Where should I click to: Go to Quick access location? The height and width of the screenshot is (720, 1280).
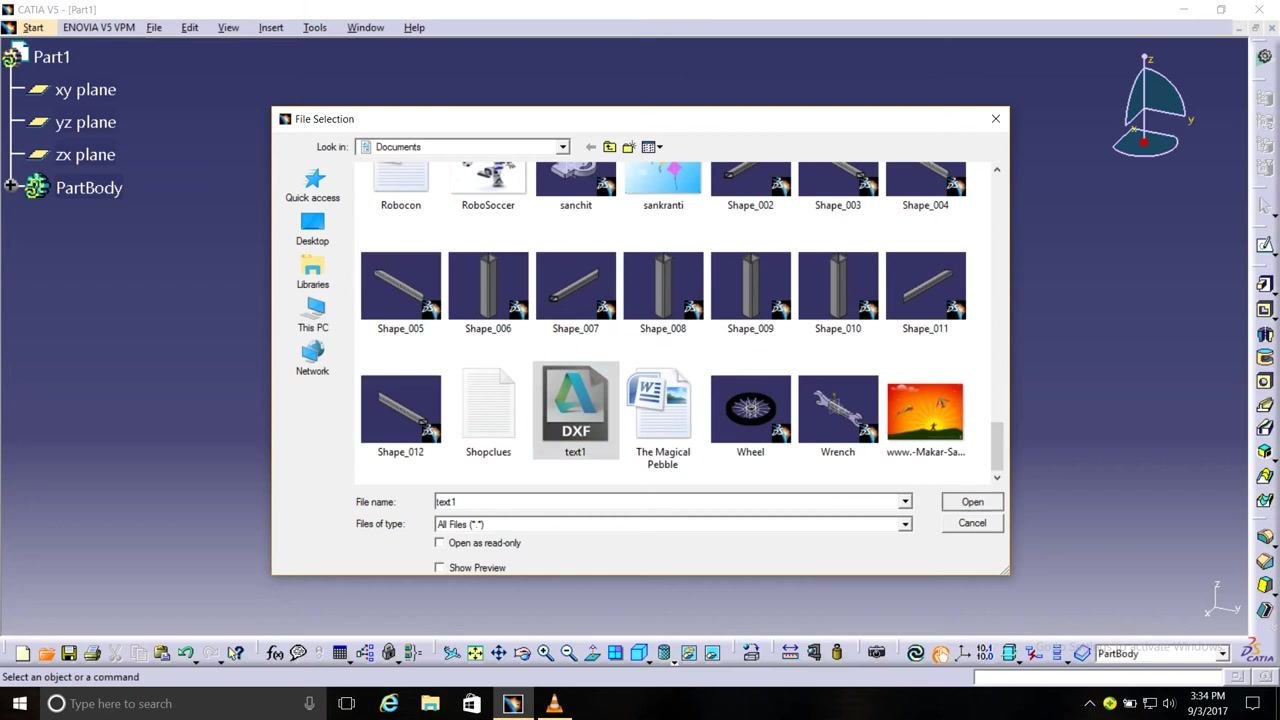point(313,186)
